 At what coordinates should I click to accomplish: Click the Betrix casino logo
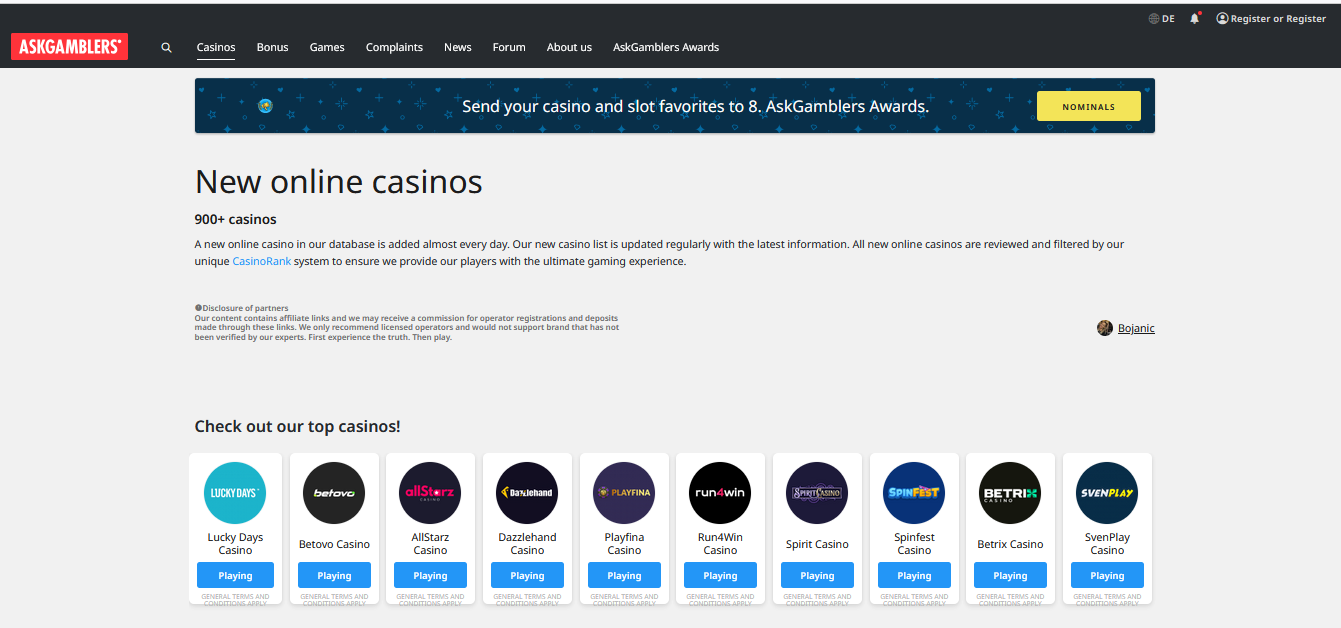tap(1010, 493)
